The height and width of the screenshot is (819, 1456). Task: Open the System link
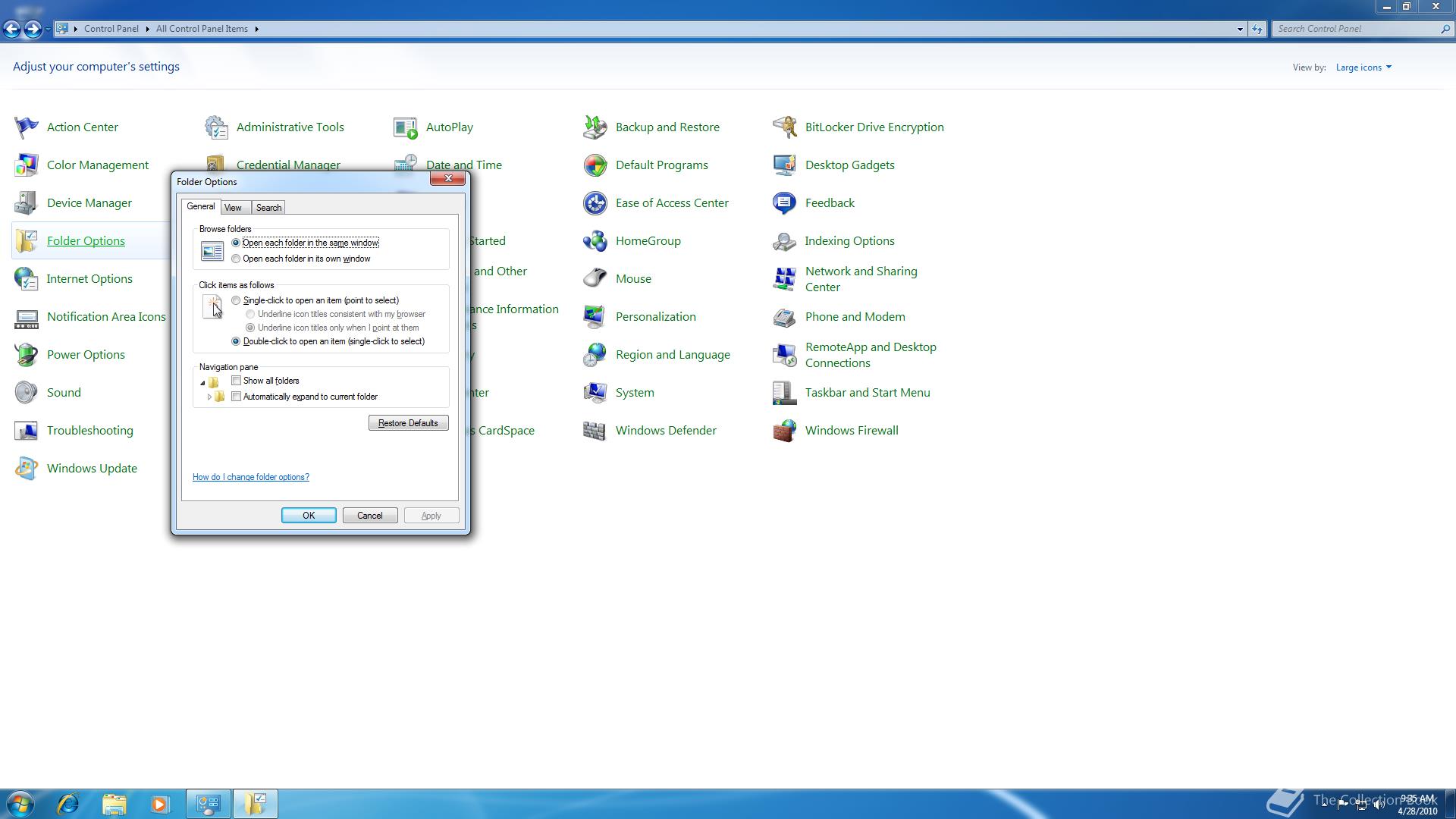[x=635, y=392]
